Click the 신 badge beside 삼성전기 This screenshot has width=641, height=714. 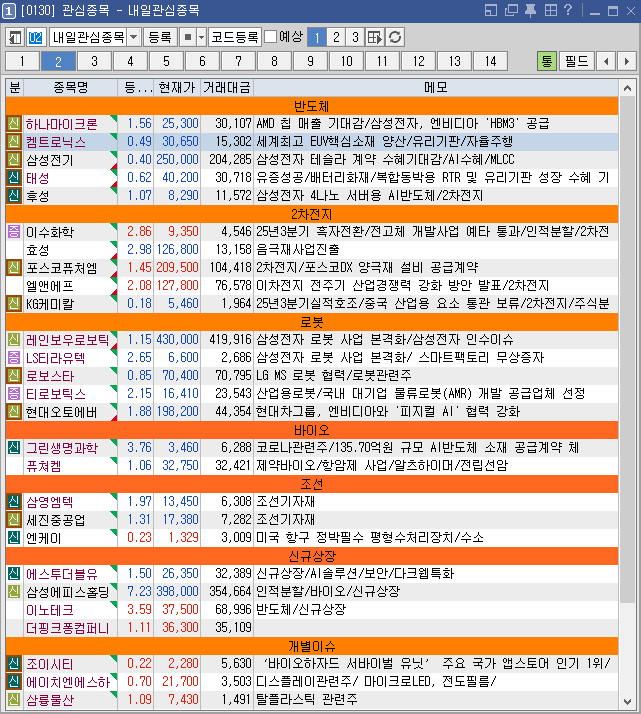point(14,159)
